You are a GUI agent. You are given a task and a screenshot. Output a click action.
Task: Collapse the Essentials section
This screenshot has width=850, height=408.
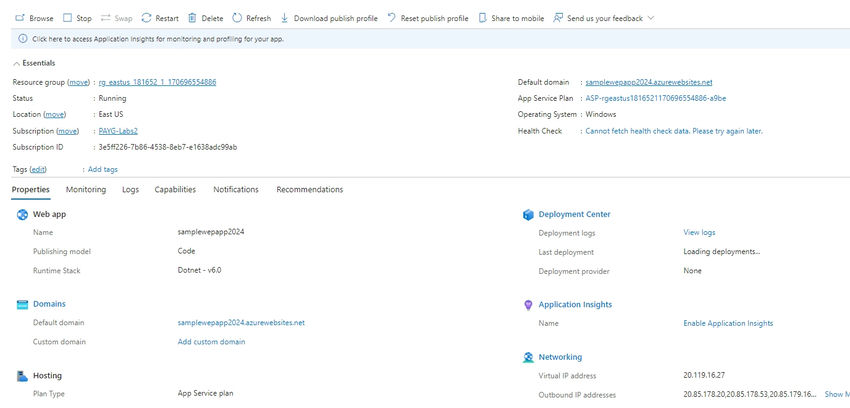click(16, 63)
